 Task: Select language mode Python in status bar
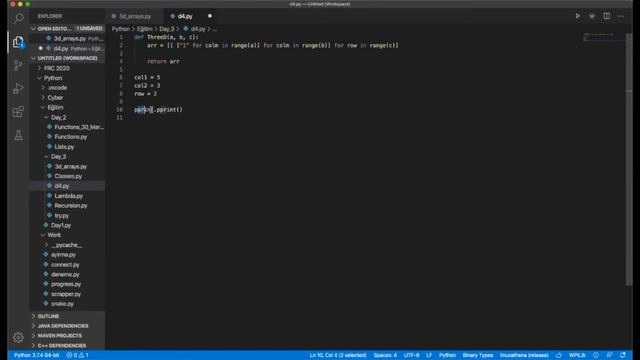[447, 355]
